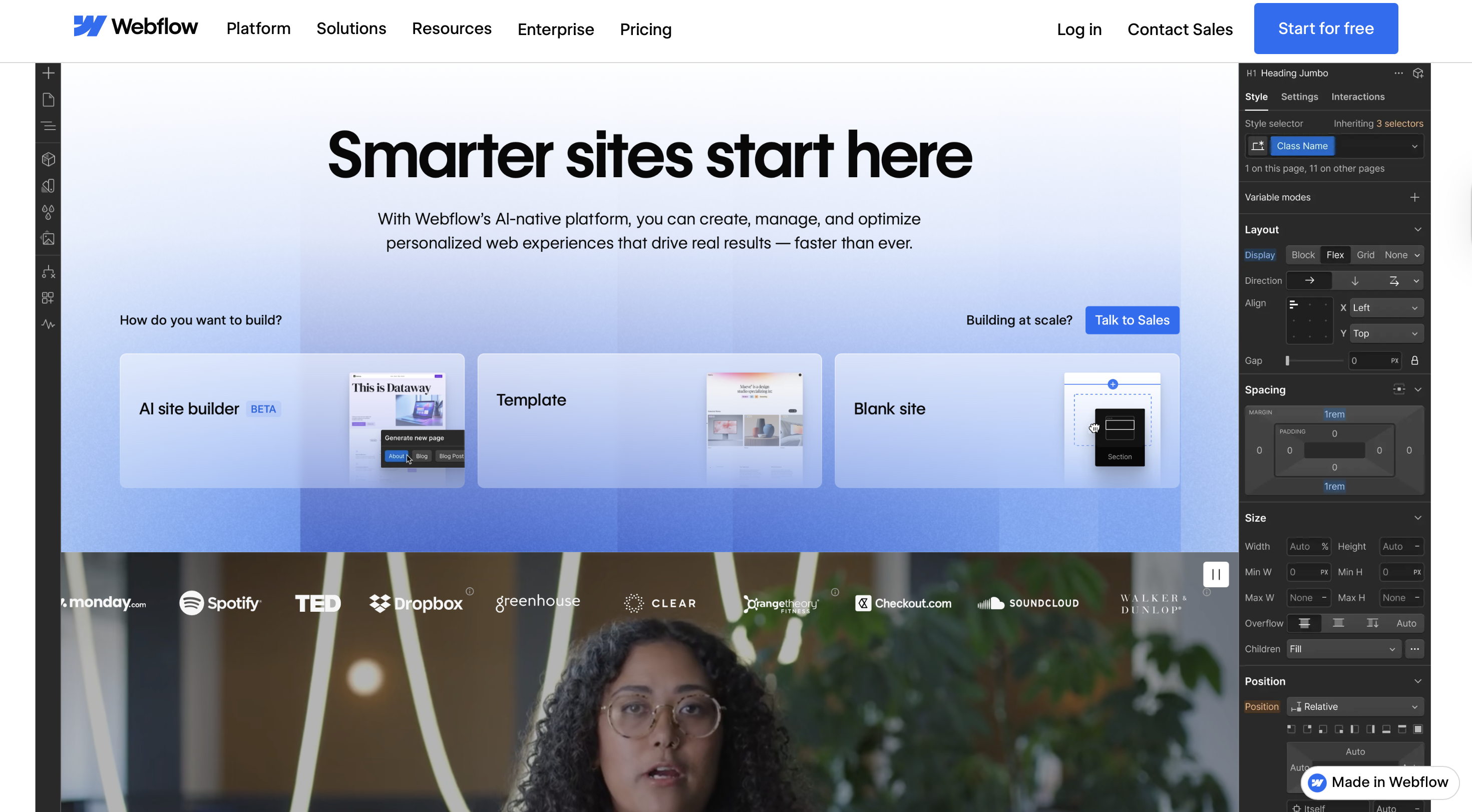This screenshot has width=1472, height=812.
Task: Select the Blank site card
Action: 1007,421
